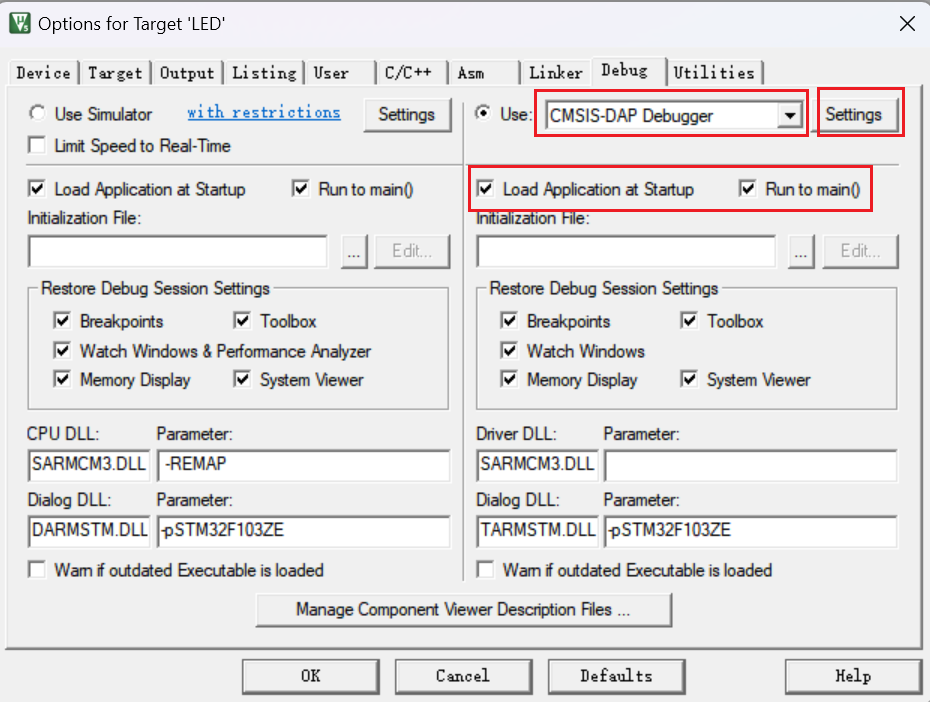Toggle simulator Memory Display checkbox
The width and height of the screenshot is (930, 702).
62,379
